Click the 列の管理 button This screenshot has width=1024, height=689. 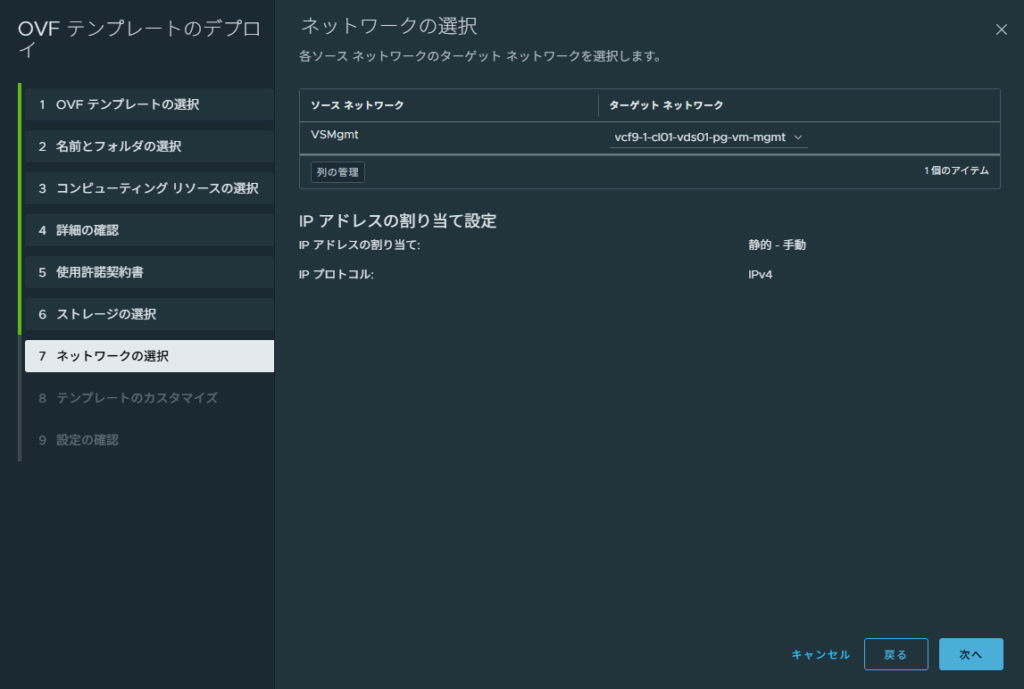point(338,172)
